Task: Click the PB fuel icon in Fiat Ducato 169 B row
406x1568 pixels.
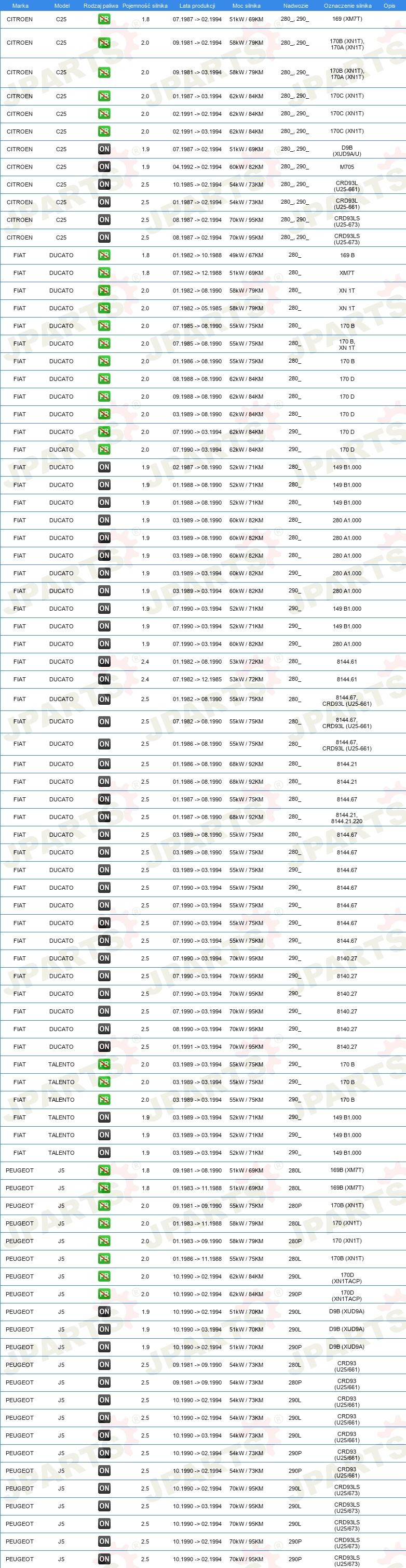Action: 104,255
